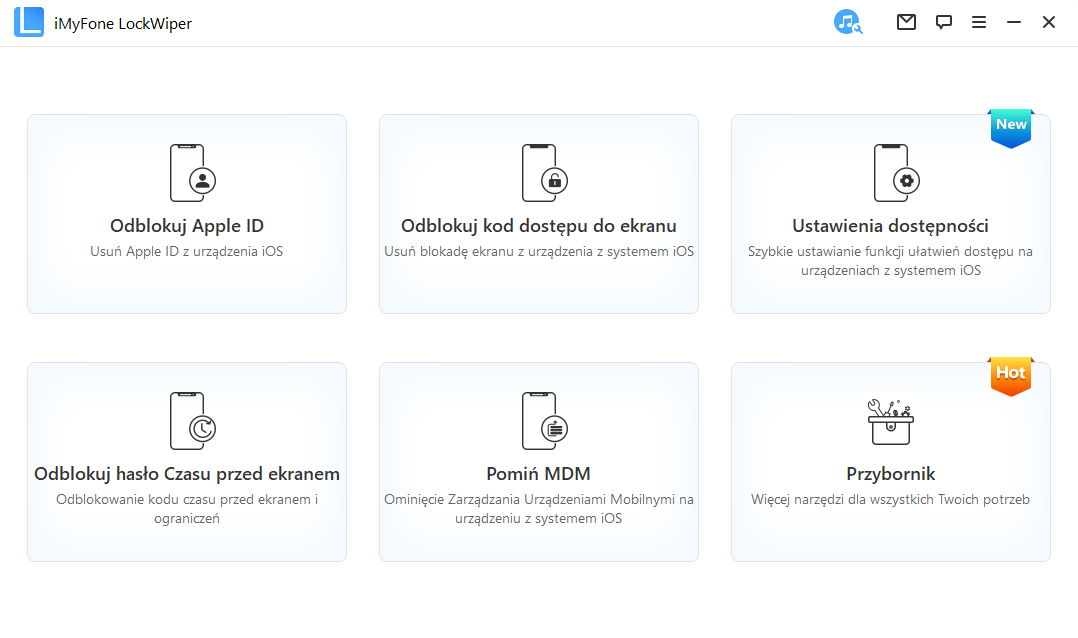Select Odblokuj hasło Czasu przed ekranem
Screen dimensions: 1078x638
click(x=187, y=474)
